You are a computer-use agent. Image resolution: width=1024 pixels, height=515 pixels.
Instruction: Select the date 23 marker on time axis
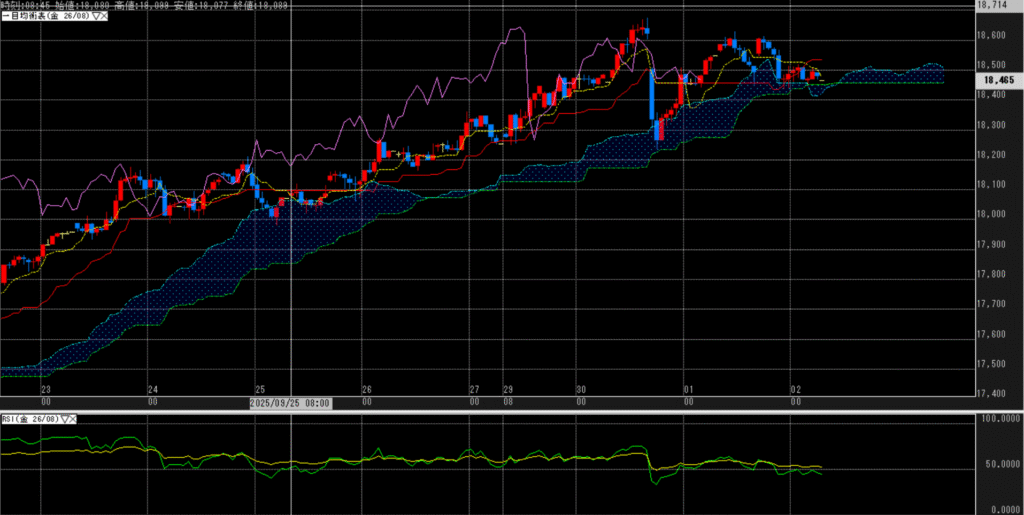[x=45, y=389]
